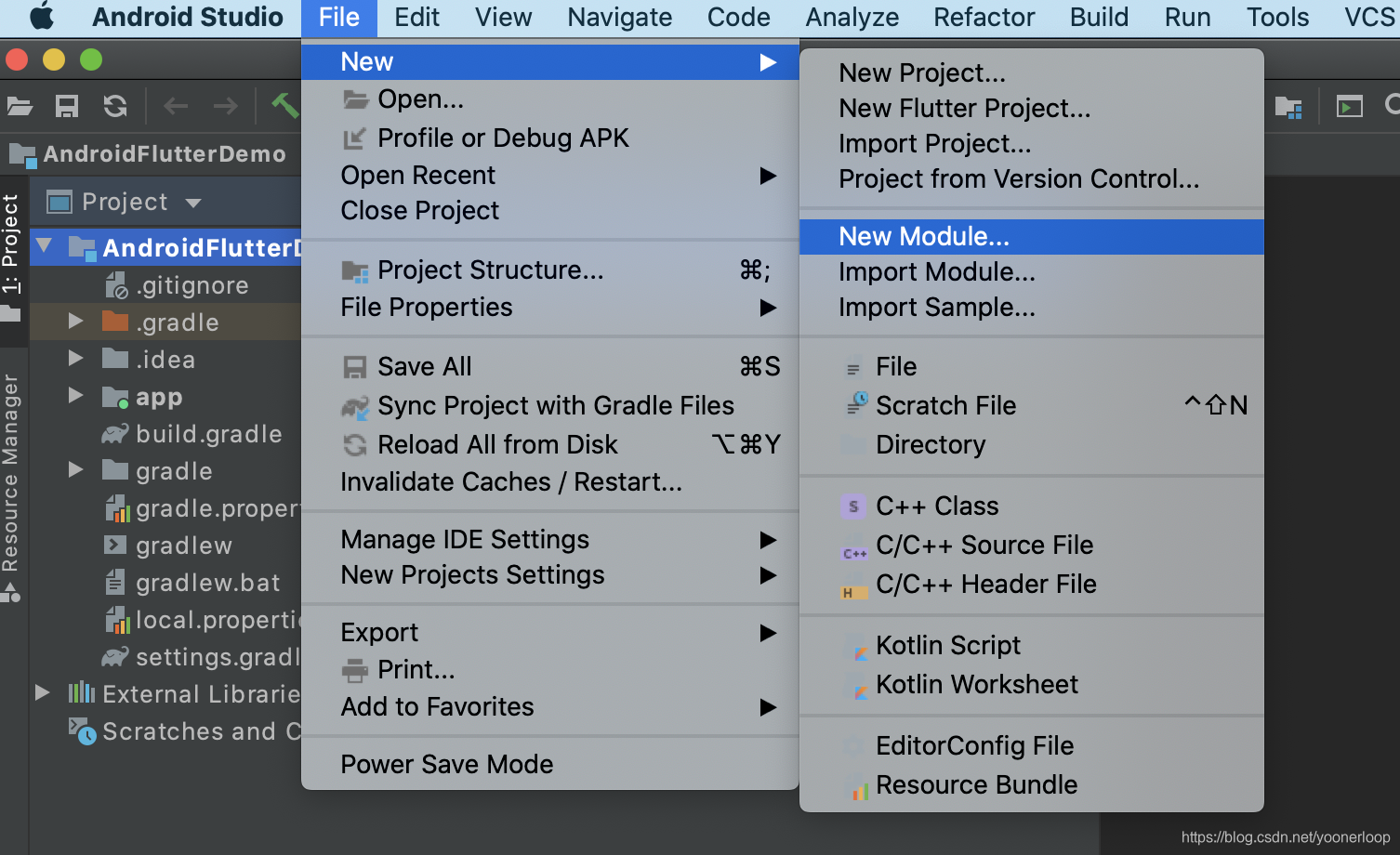
Task: Toggle Power Save Mode
Action: coord(446,764)
